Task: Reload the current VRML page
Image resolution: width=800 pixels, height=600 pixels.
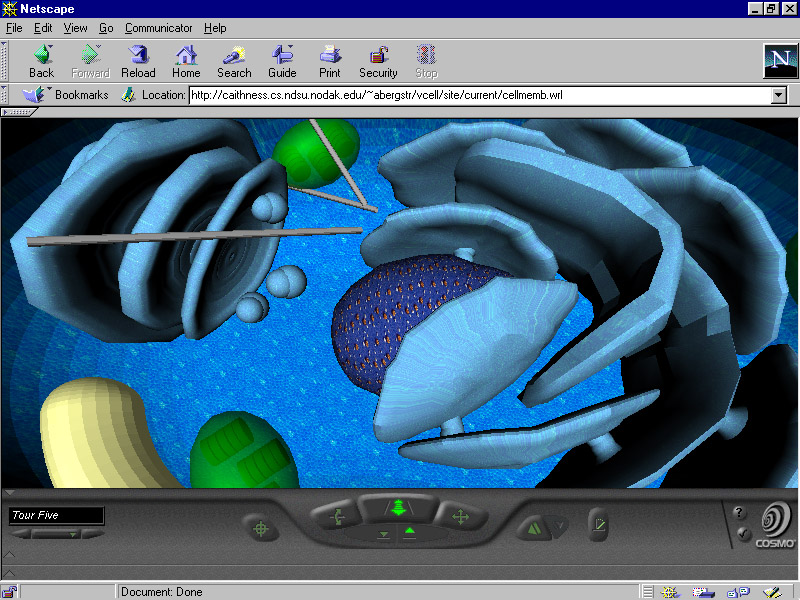Action: 138,61
